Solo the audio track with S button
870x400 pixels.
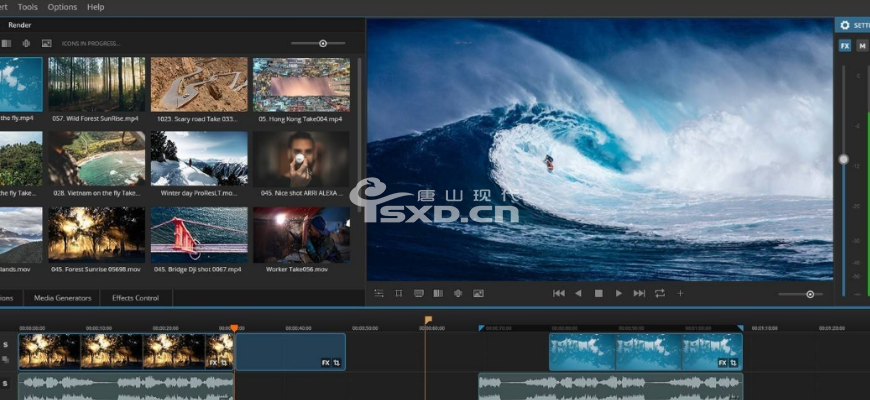[x=5, y=384]
